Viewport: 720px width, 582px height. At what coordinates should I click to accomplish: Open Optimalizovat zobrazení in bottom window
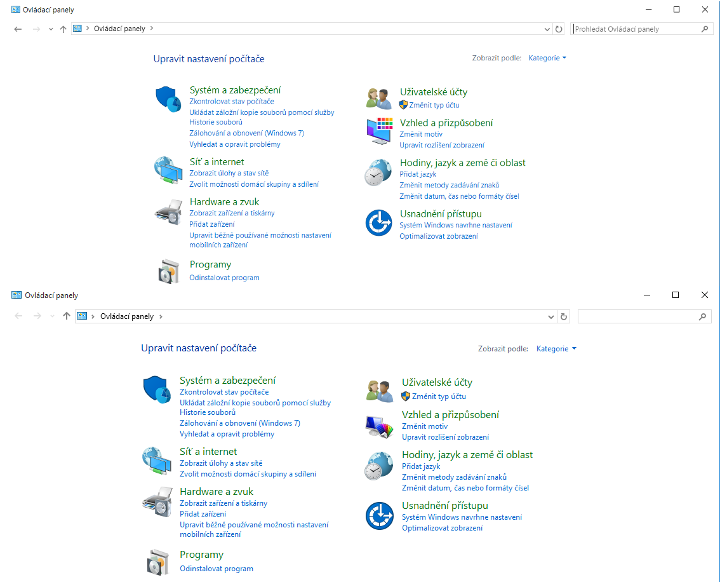(442, 528)
